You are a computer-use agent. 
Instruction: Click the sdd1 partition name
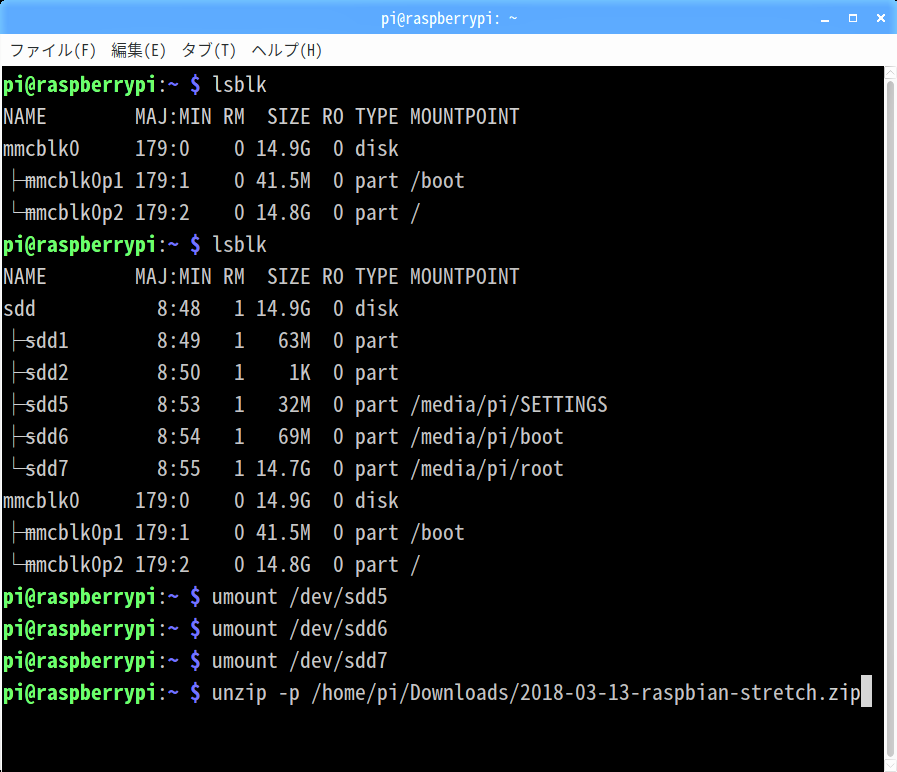(46, 341)
